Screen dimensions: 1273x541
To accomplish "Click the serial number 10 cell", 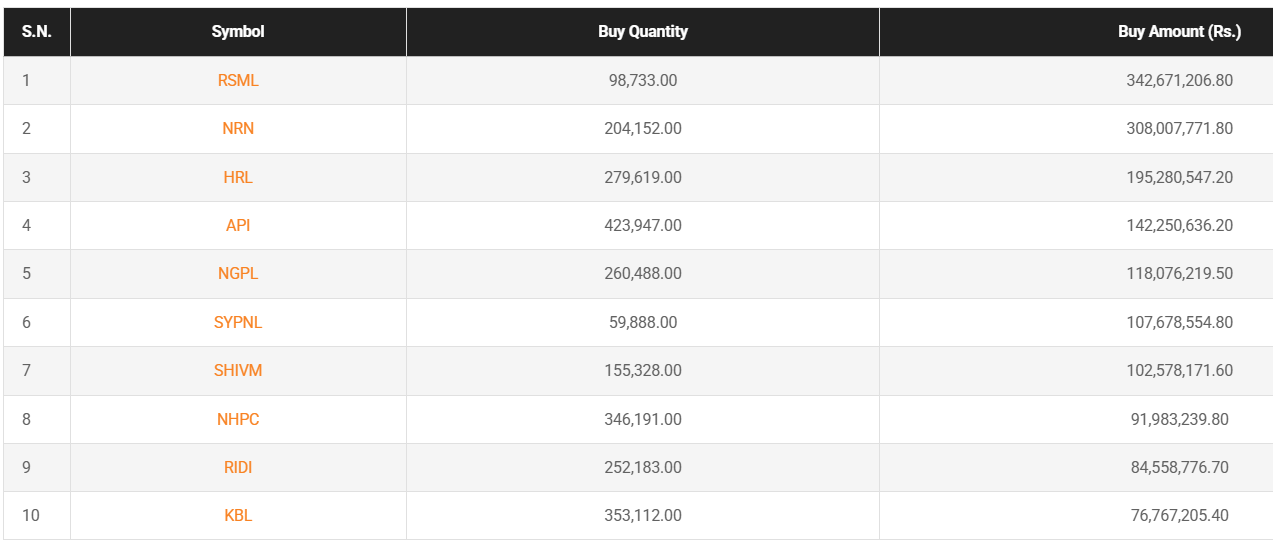I will click(x=31, y=515).
